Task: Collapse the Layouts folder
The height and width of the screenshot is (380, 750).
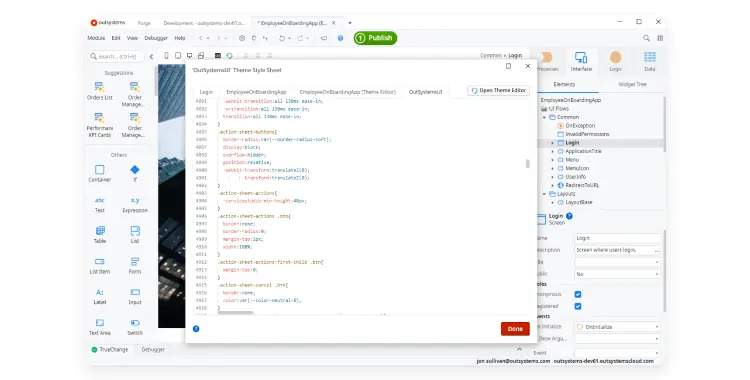Action: [544, 194]
